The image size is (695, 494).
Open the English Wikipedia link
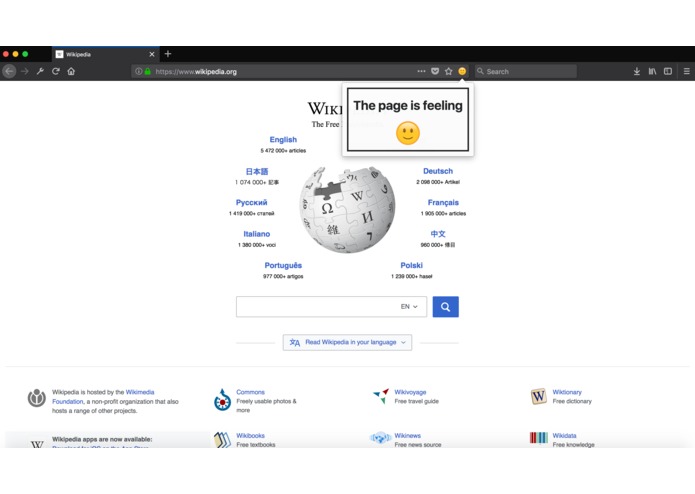tap(283, 140)
